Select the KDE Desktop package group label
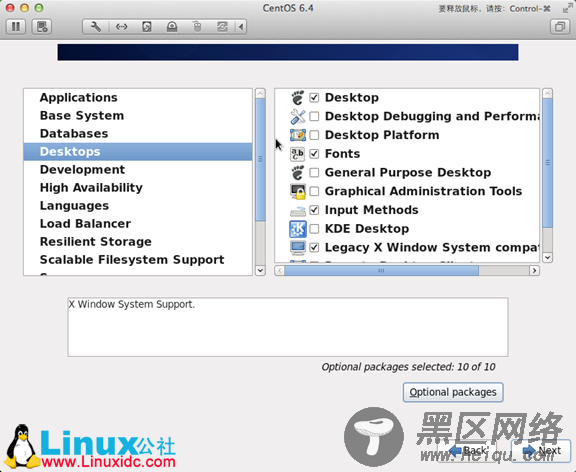The width and height of the screenshot is (576, 472). pos(367,229)
